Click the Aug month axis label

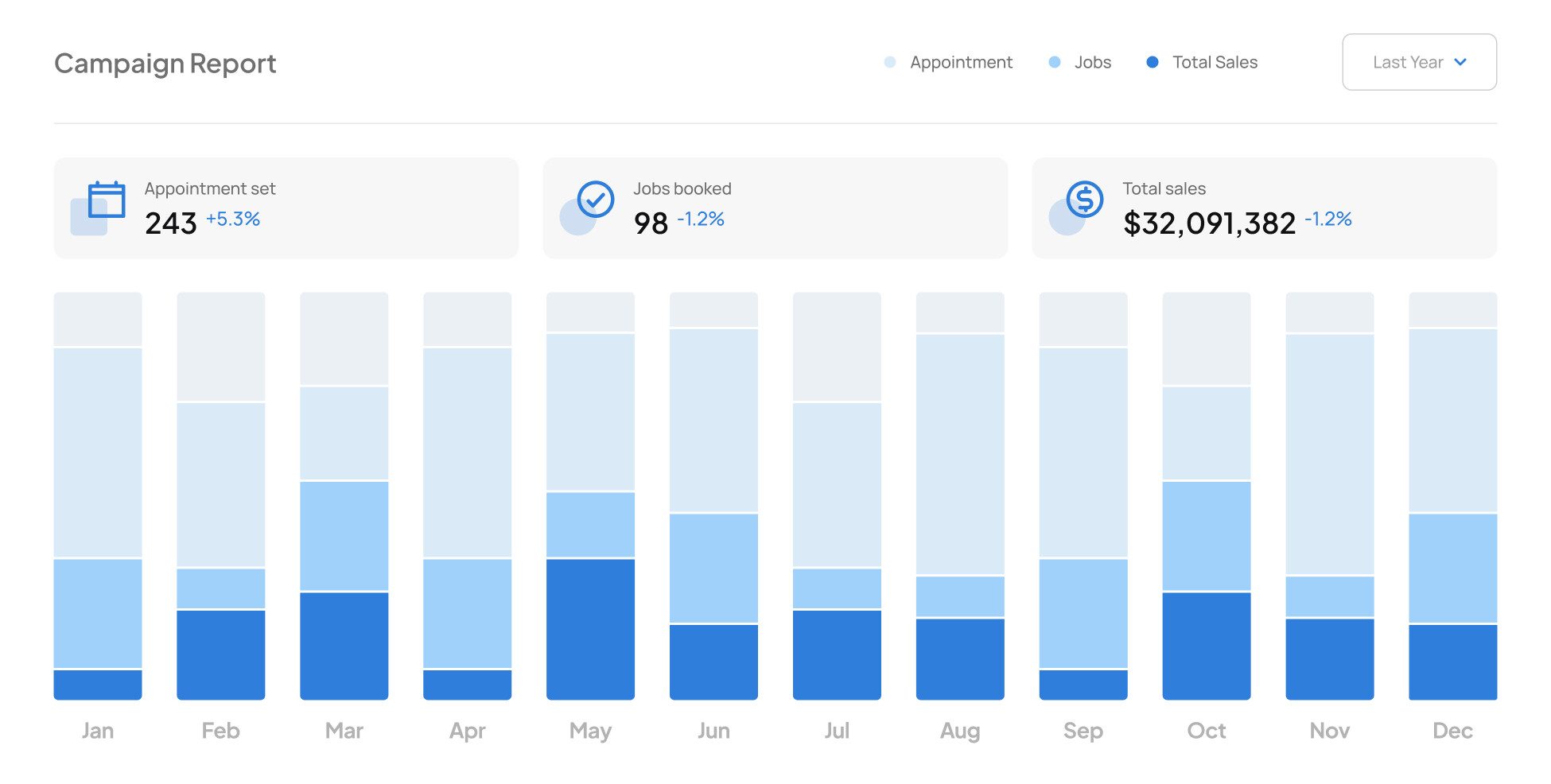960,731
